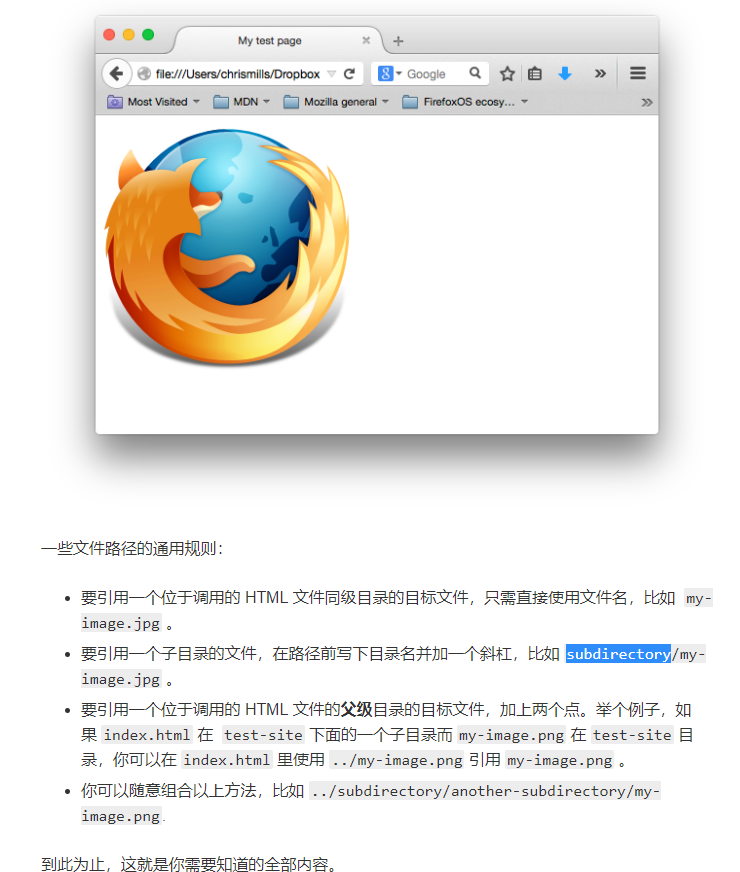This screenshot has width=740, height=872.
Task: Click the file:// URL address field
Action: 237,73
